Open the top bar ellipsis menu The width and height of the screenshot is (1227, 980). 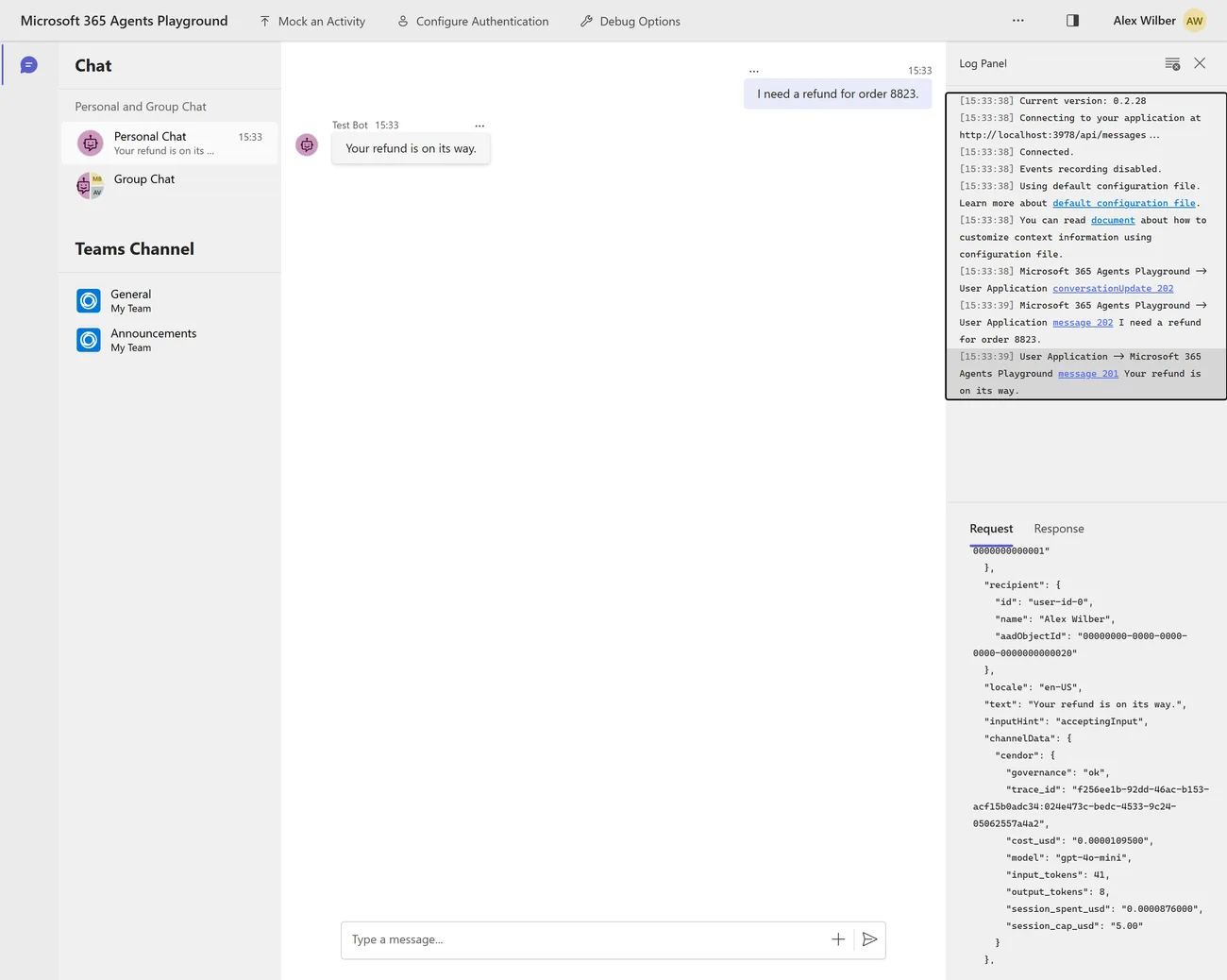pos(1017,20)
